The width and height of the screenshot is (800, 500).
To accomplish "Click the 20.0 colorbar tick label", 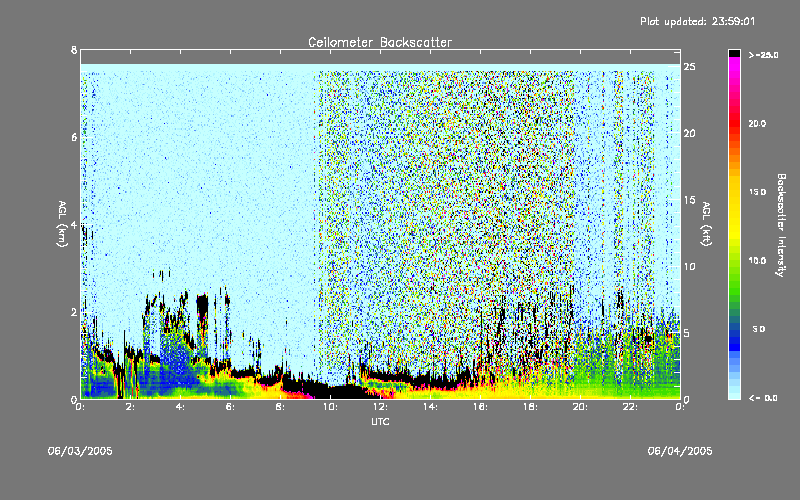I will (757, 123).
